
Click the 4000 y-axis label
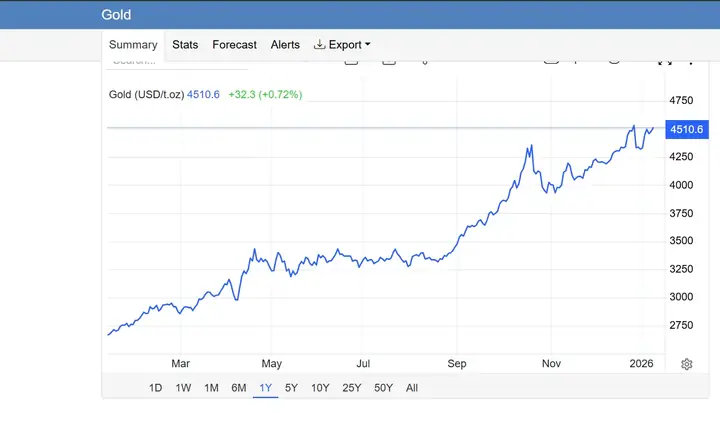click(681, 185)
